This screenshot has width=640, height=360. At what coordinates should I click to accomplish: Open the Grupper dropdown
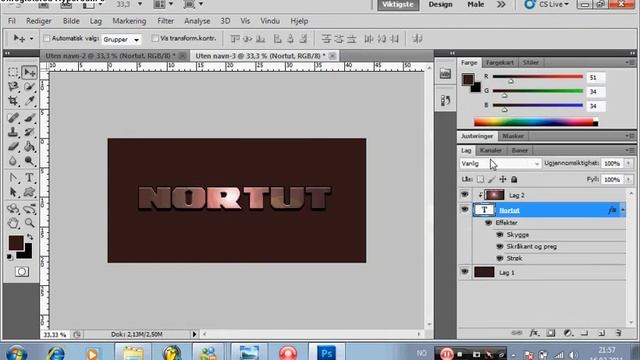tap(121, 39)
